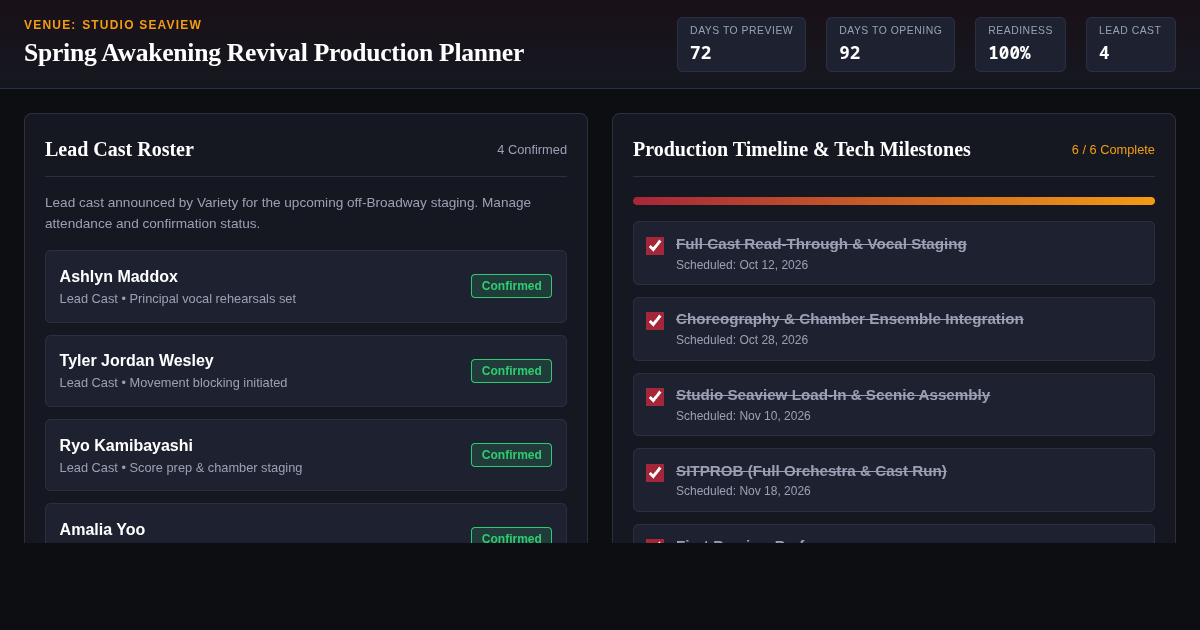Viewport: 1200px width, 630px height.
Task: Click the Choreography & Chamber Ensemble Integration title
Action: [x=850, y=319]
